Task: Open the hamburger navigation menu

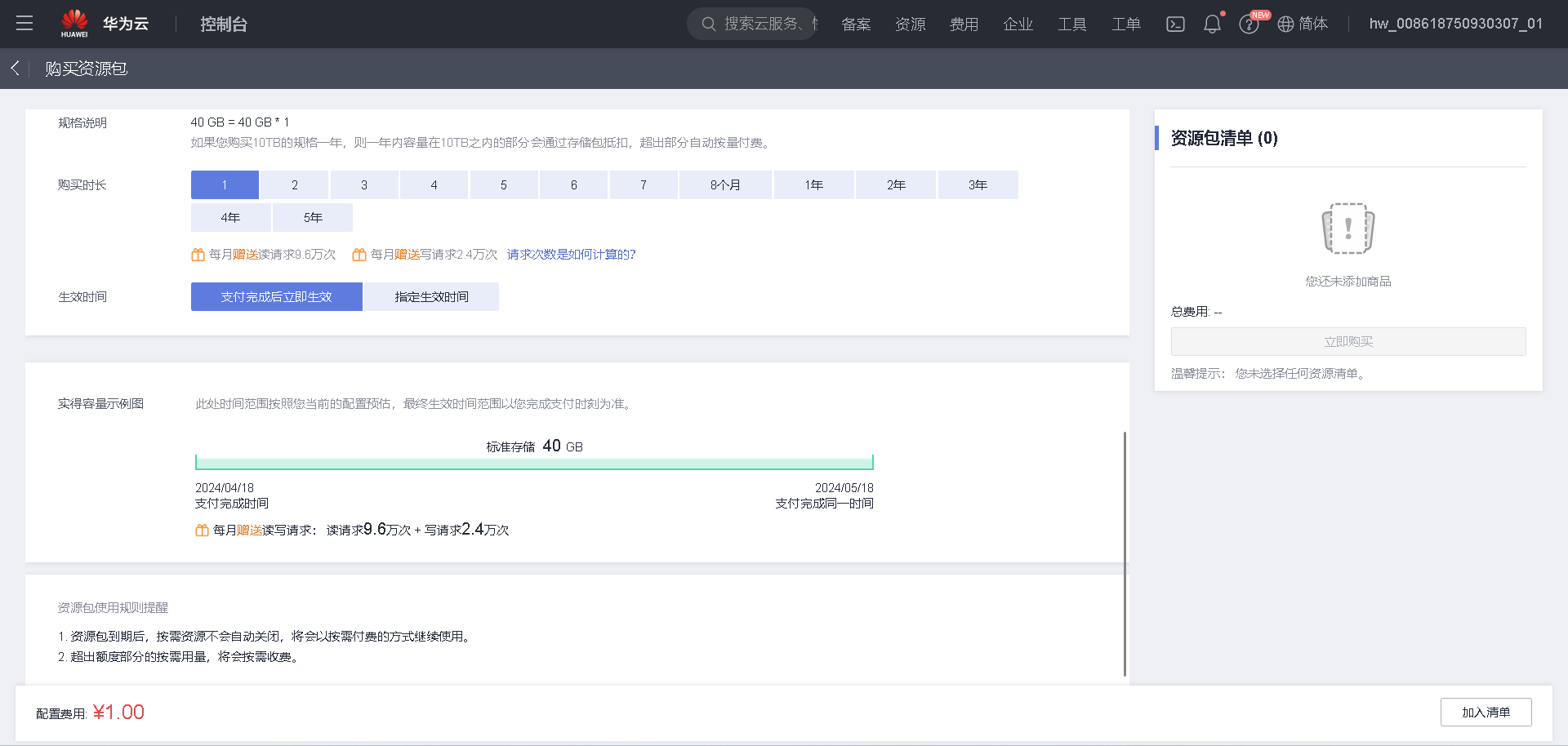Action: (24, 23)
